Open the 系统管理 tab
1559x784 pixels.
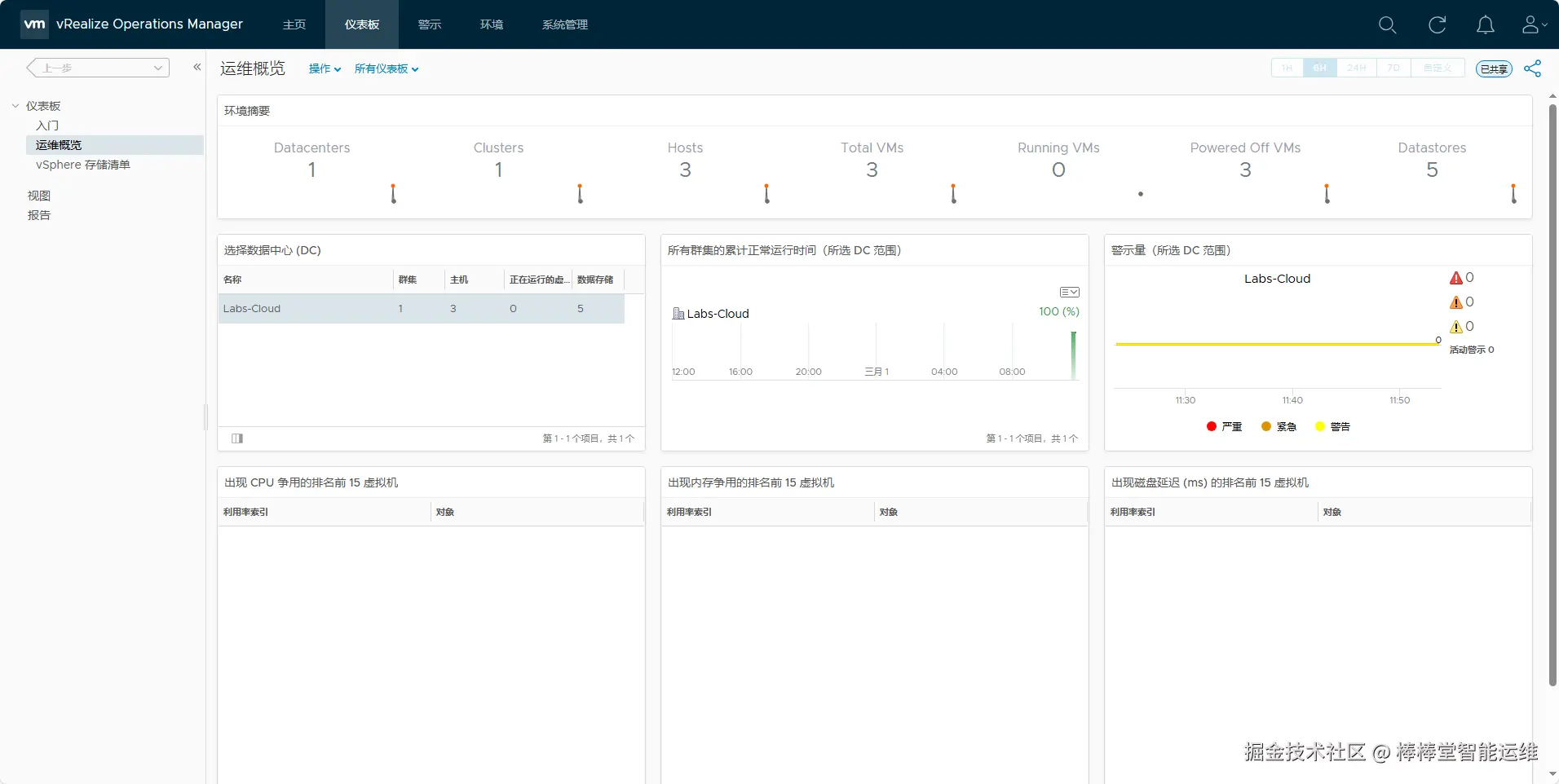coord(565,24)
